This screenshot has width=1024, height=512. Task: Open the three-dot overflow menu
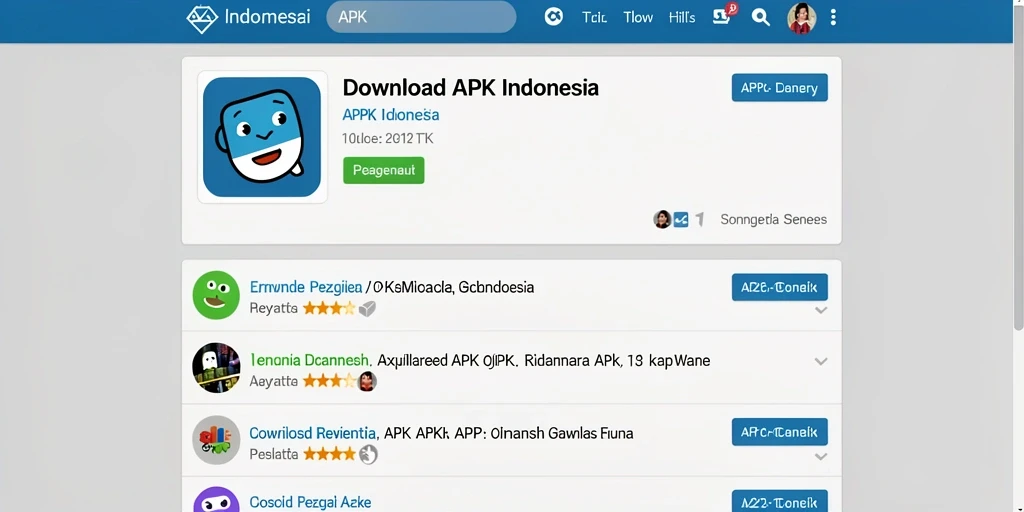pos(833,18)
